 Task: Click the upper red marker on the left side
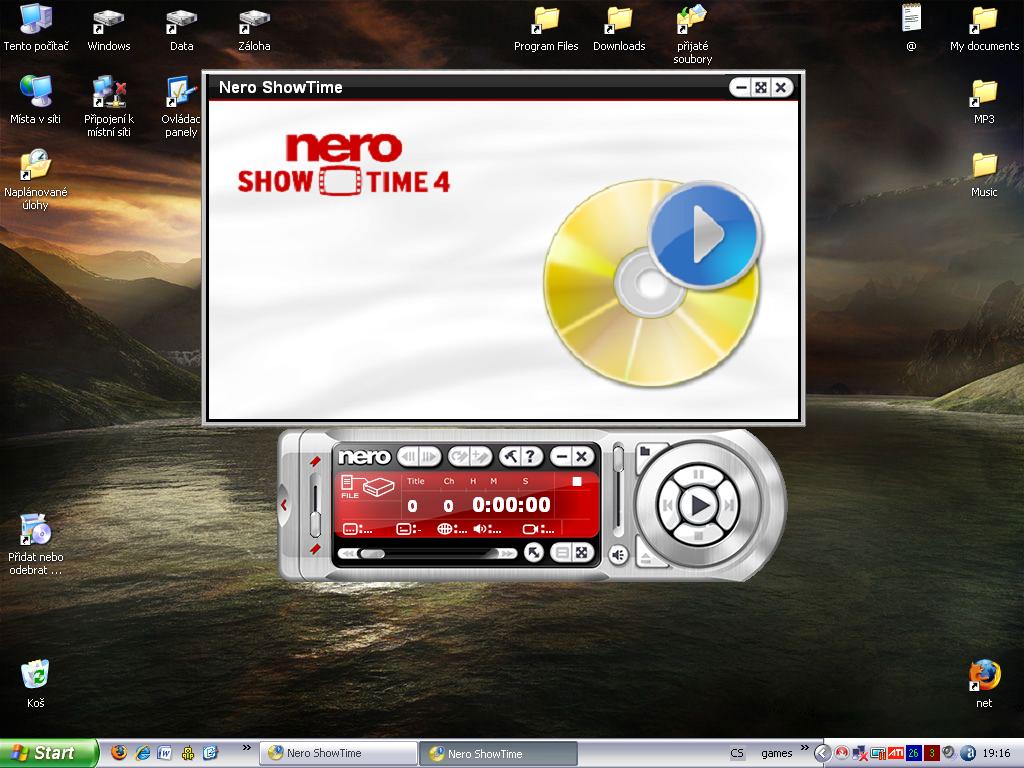click(315, 461)
